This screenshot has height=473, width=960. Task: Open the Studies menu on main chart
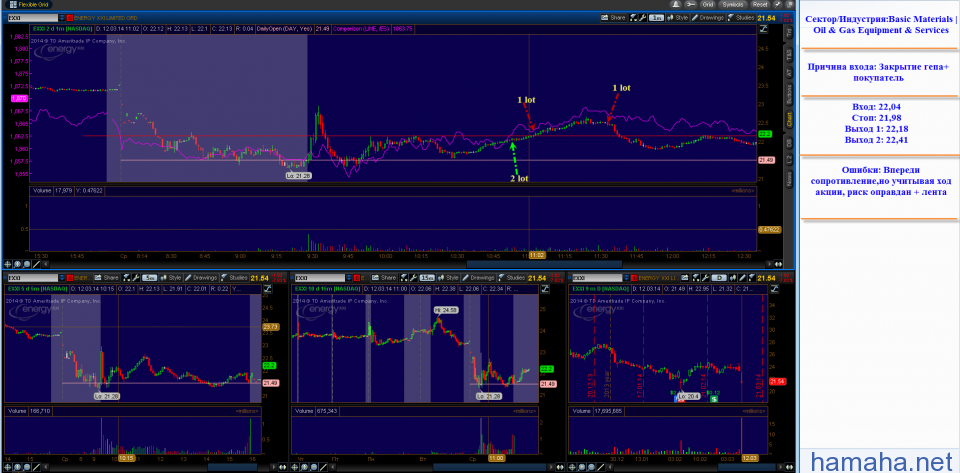741,18
